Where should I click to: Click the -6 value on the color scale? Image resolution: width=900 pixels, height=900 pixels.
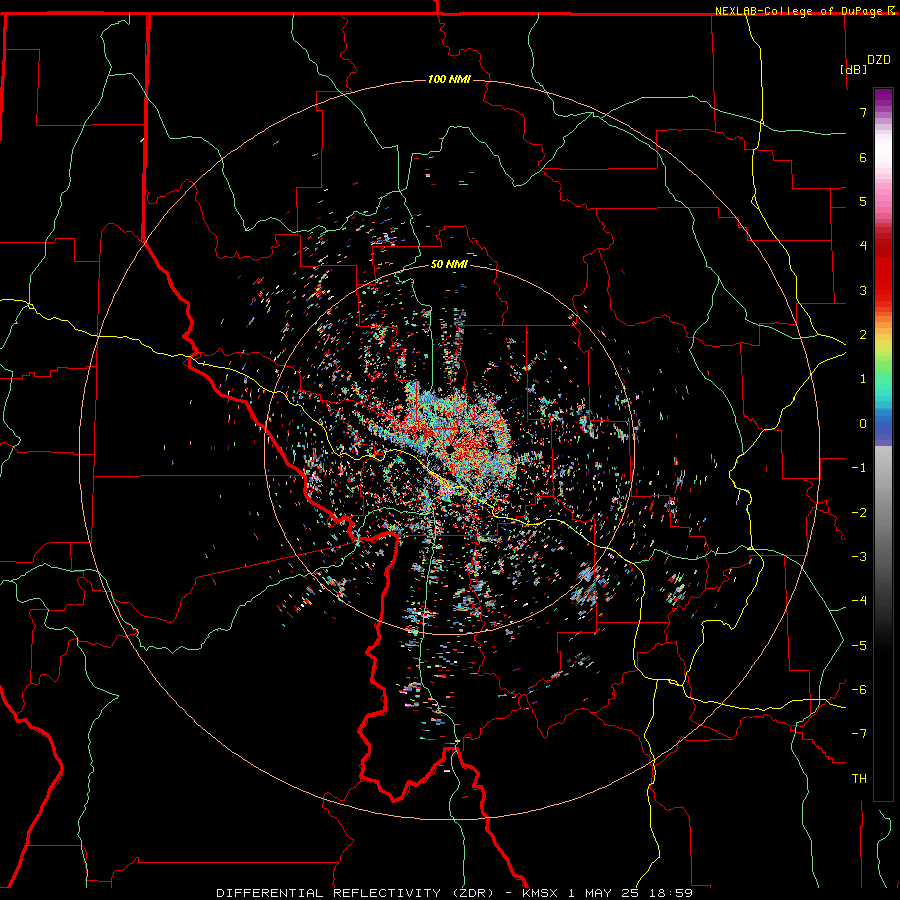click(859, 689)
